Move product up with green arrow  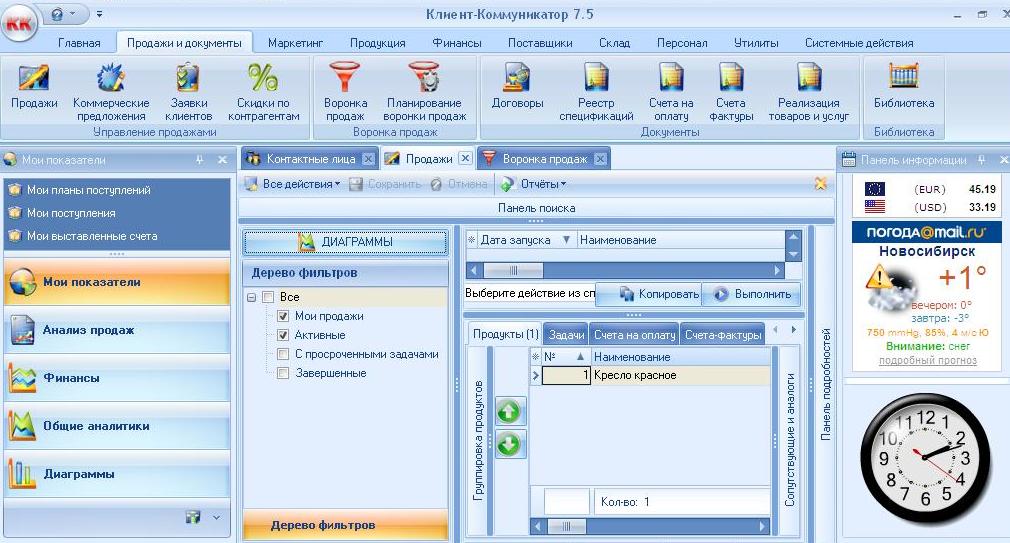click(509, 411)
